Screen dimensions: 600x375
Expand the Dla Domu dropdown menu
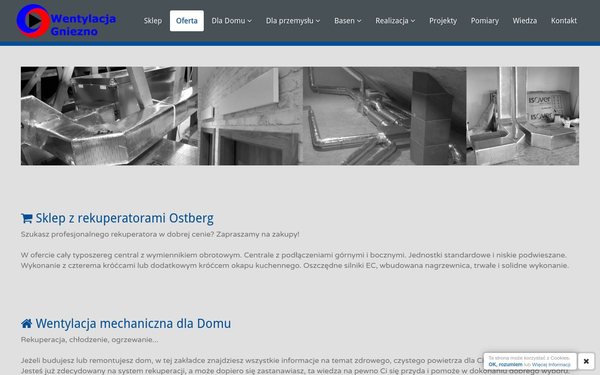coord(232,21)
